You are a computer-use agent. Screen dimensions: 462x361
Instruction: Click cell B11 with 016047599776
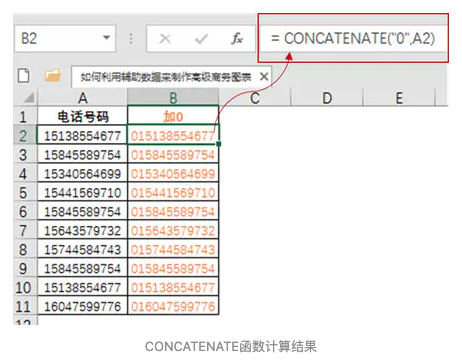click(173, 306)
